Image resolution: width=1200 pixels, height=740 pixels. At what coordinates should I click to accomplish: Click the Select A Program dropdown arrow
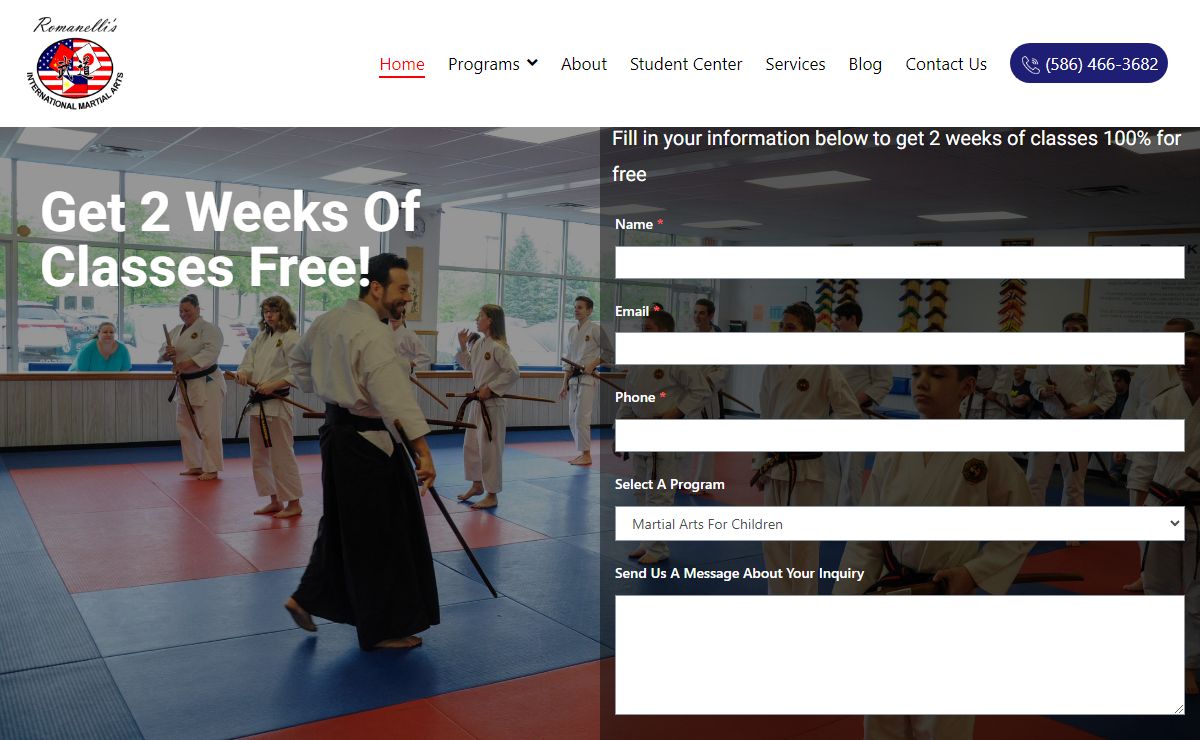[1174, 523]
